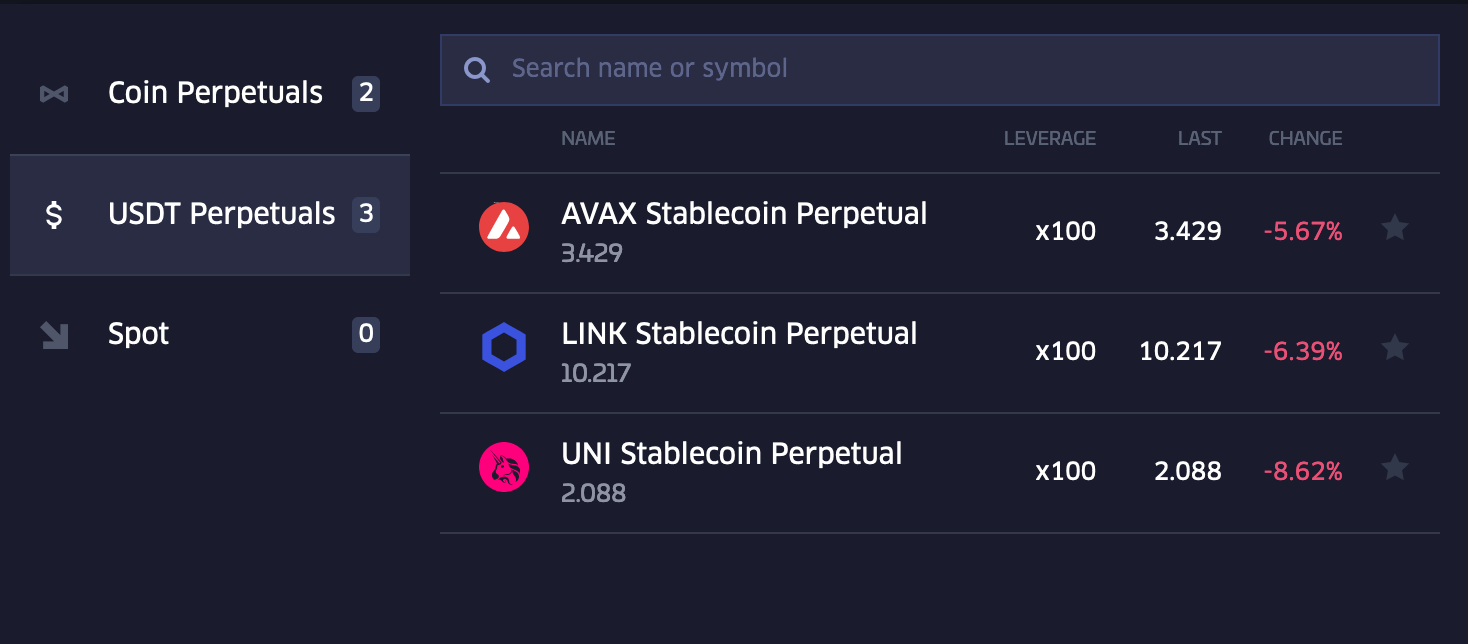Viewport: 1468px width, 644px height.
Task: Select the USDT Perpetuals tab
Action: [x=221, y=214]
